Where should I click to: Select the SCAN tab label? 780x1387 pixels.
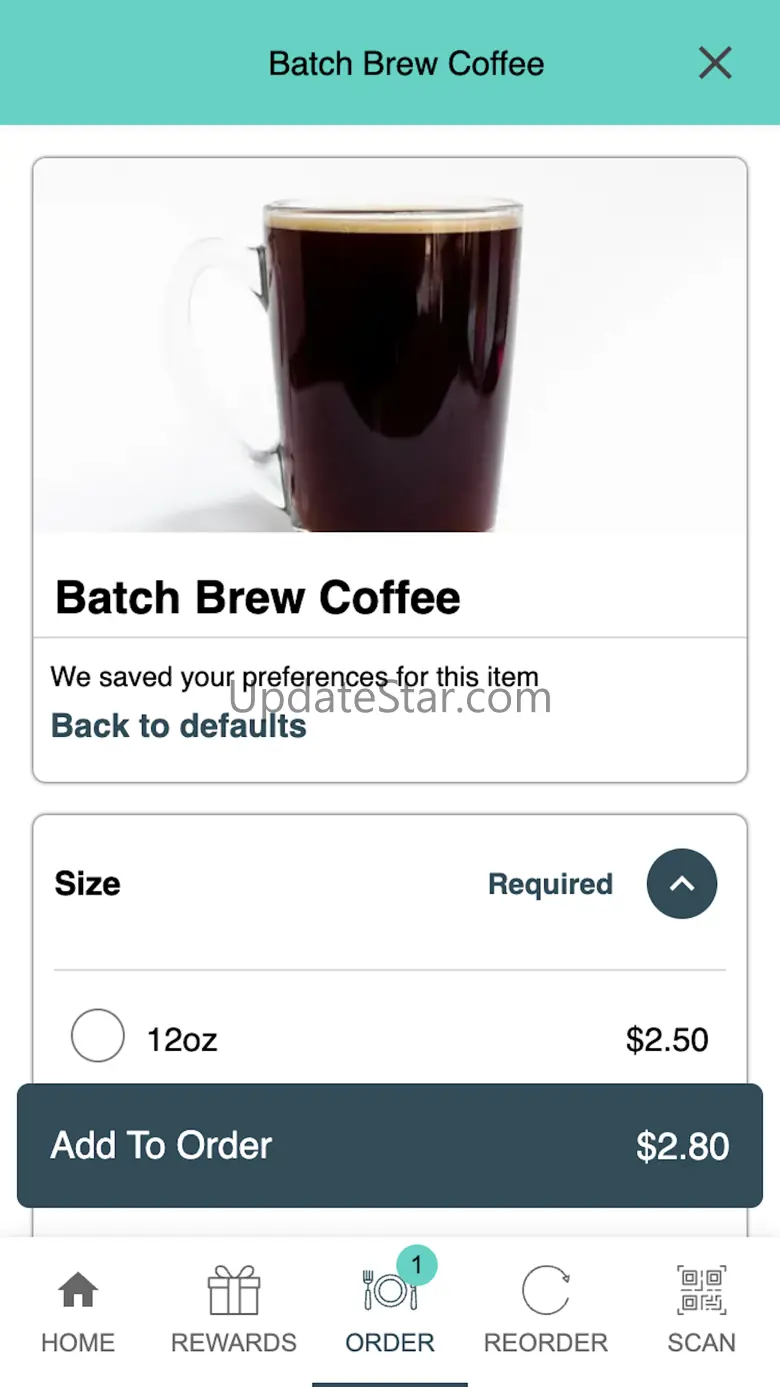click(701, 1342)
